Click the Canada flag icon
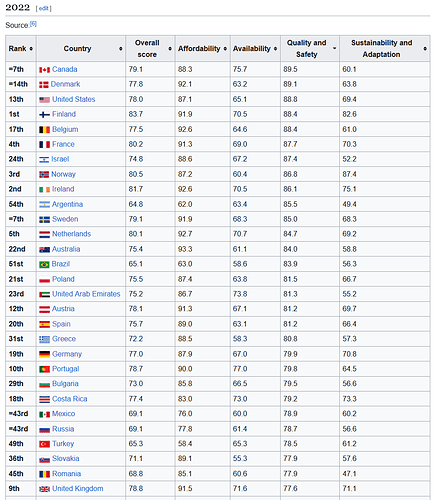Image resolution: width=433 pixels, height=500 pixels. (44, 70)
